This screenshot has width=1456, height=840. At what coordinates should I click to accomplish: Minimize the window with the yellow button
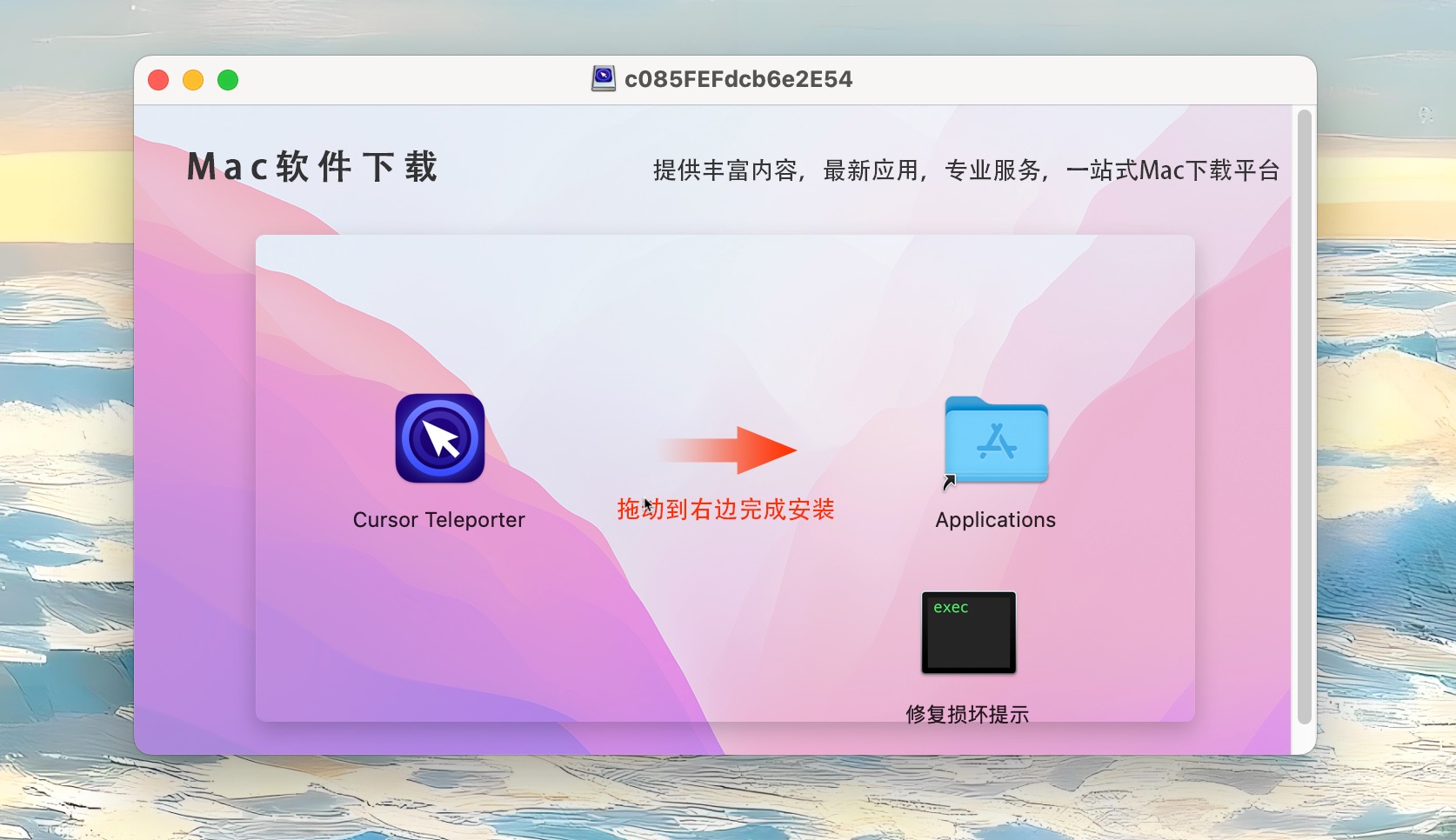click(x=193, y=80)
